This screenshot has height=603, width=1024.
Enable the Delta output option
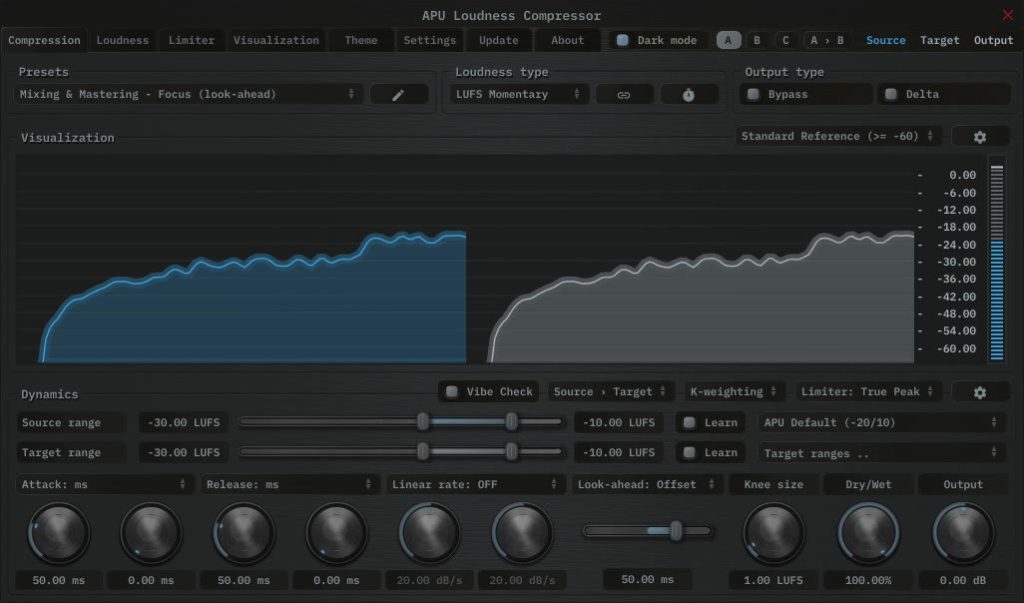tap(892, 93)
